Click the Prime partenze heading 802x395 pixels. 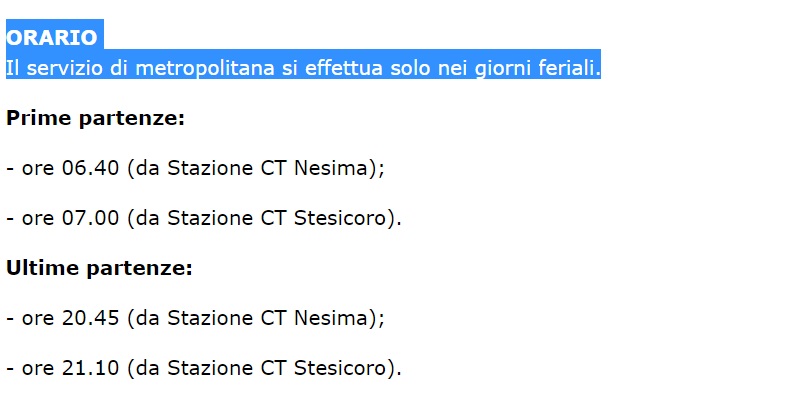[x=95, y=118]
